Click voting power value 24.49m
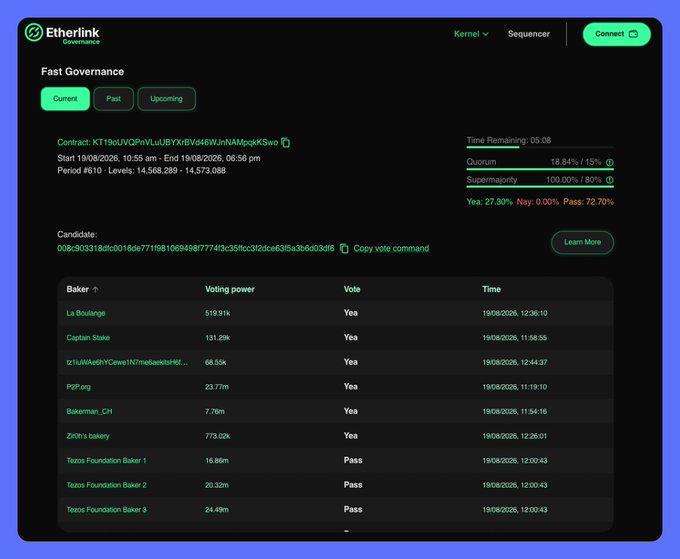The width and height of the screenshot is (680, 559). pos(217,510)
